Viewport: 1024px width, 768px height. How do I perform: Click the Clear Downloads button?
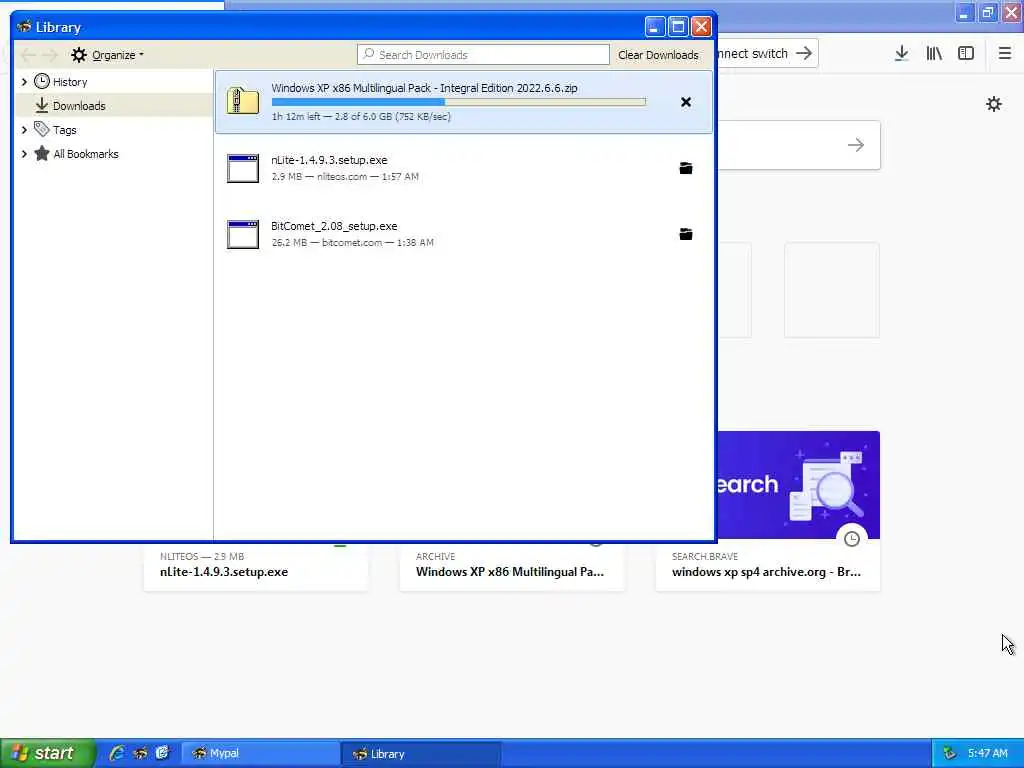point(658,55)
